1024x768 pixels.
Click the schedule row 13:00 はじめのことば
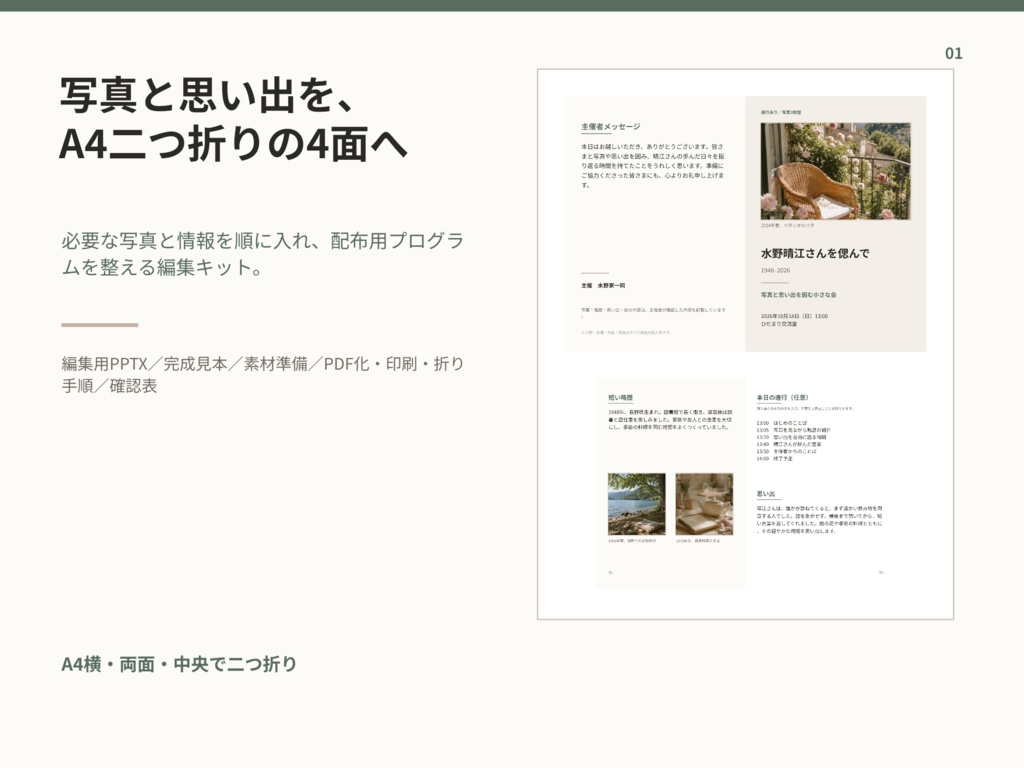pos(781,423)
